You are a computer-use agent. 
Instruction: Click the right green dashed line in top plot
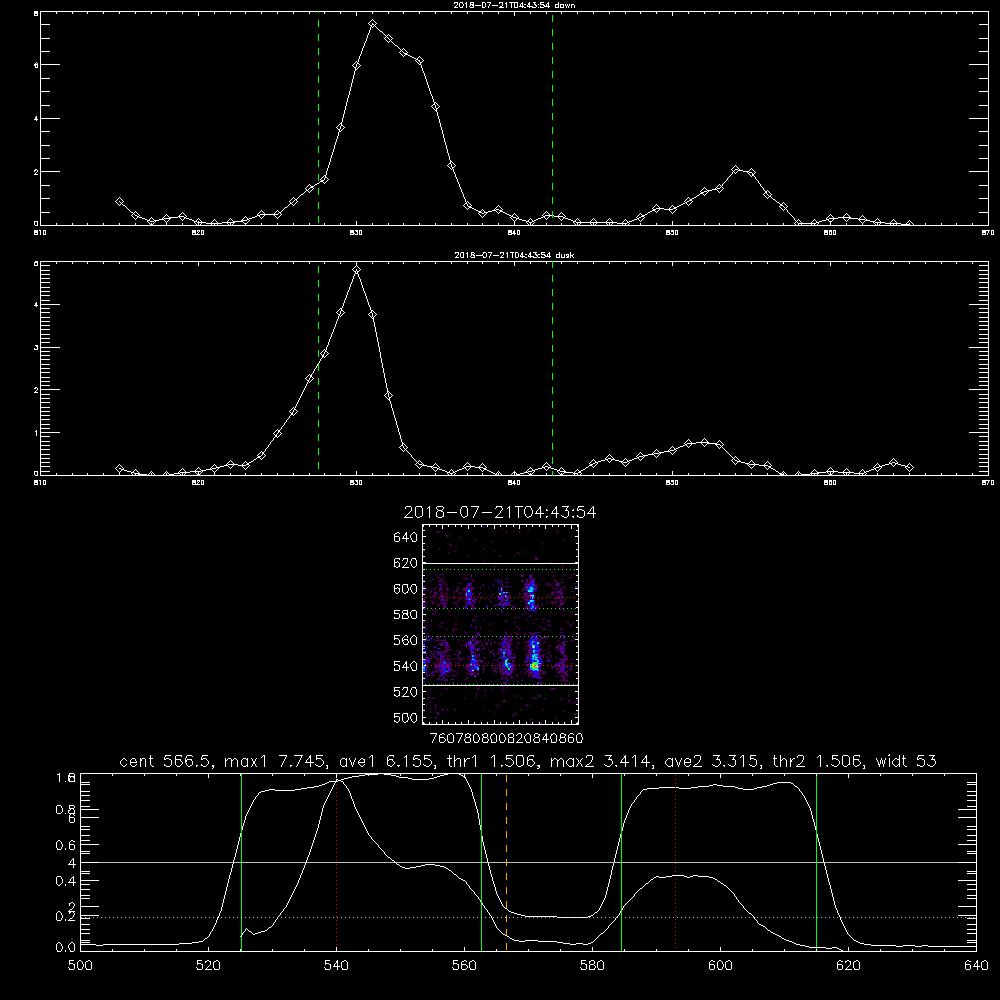pos(552,119)
